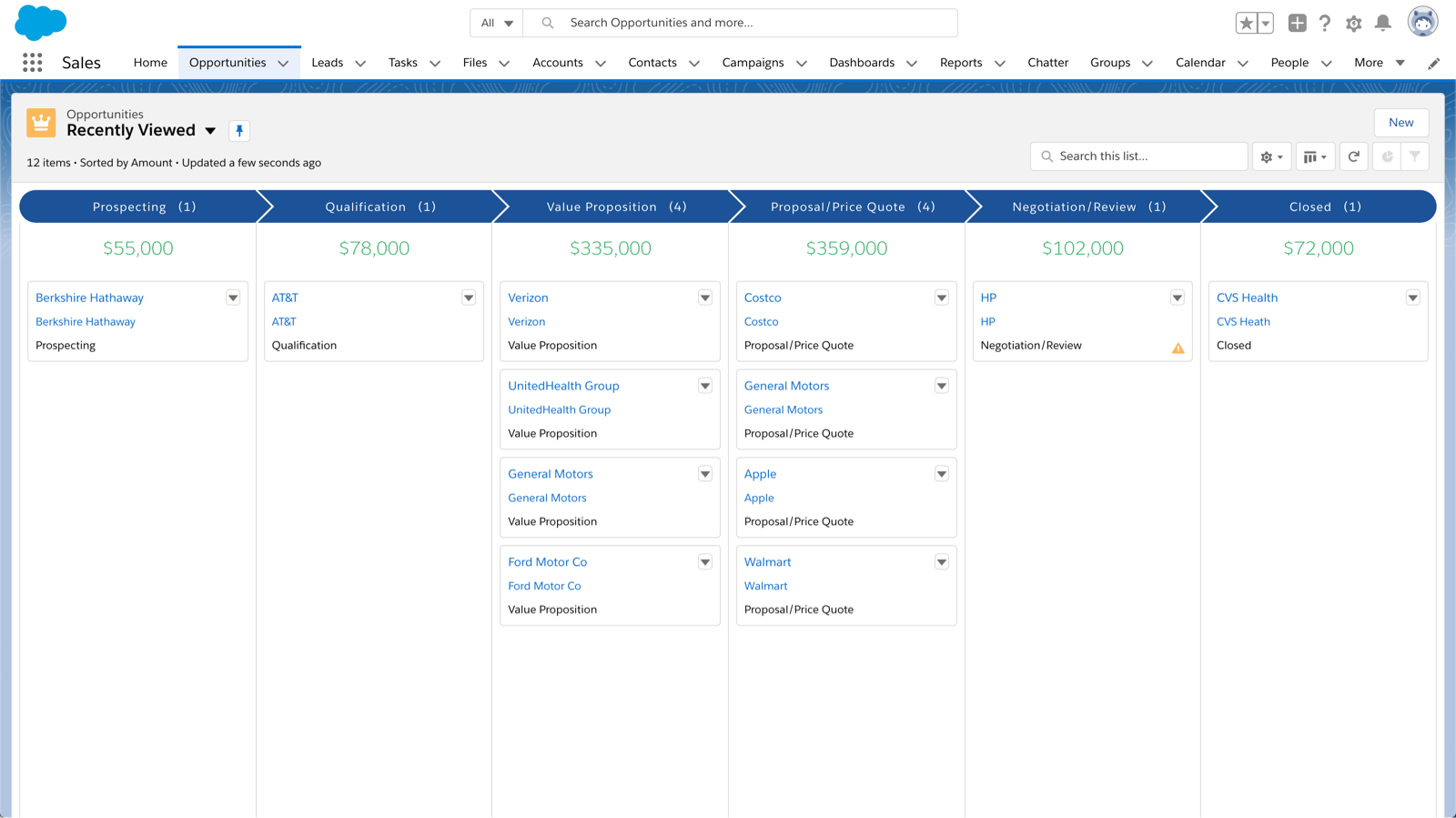Expand the Recently Viewed list selector
1456x818 pixels.
tap(210, 131)
